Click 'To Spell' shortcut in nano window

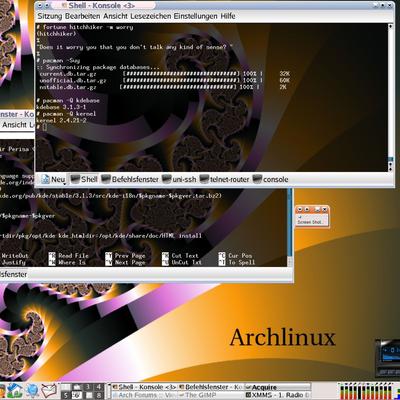pyautogui.click(x=242, y=262)
